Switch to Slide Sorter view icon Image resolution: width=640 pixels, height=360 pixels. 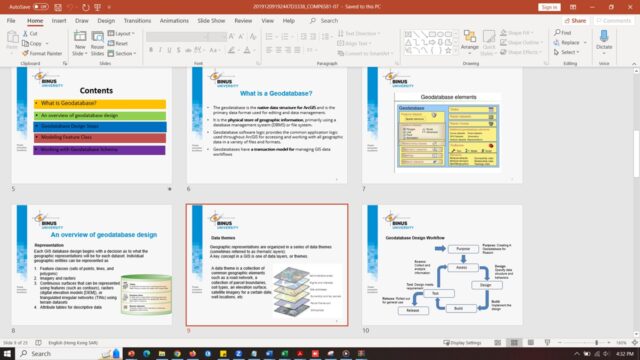[514, 343]
